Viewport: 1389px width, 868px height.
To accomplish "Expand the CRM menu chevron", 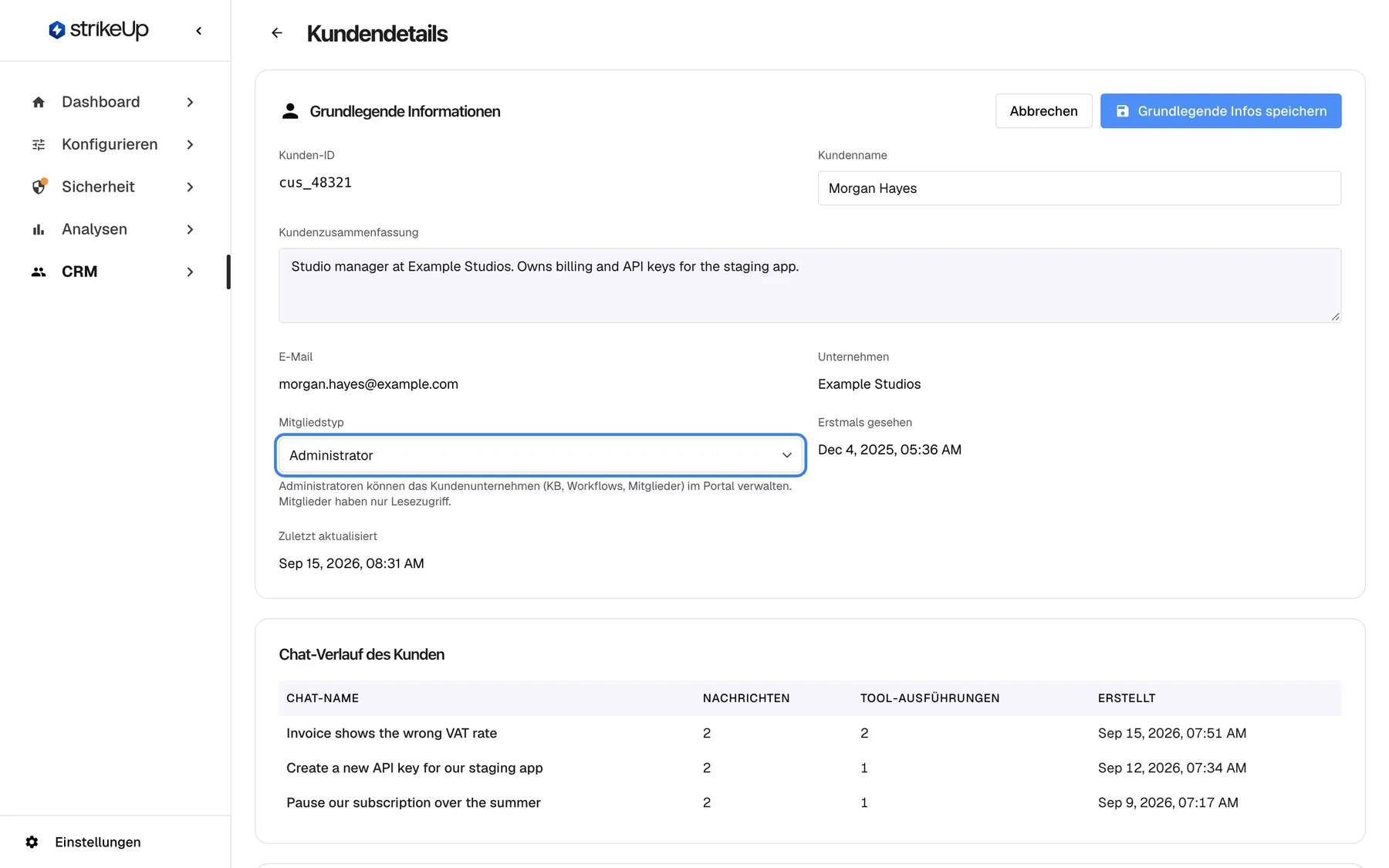I will [190, 272].
